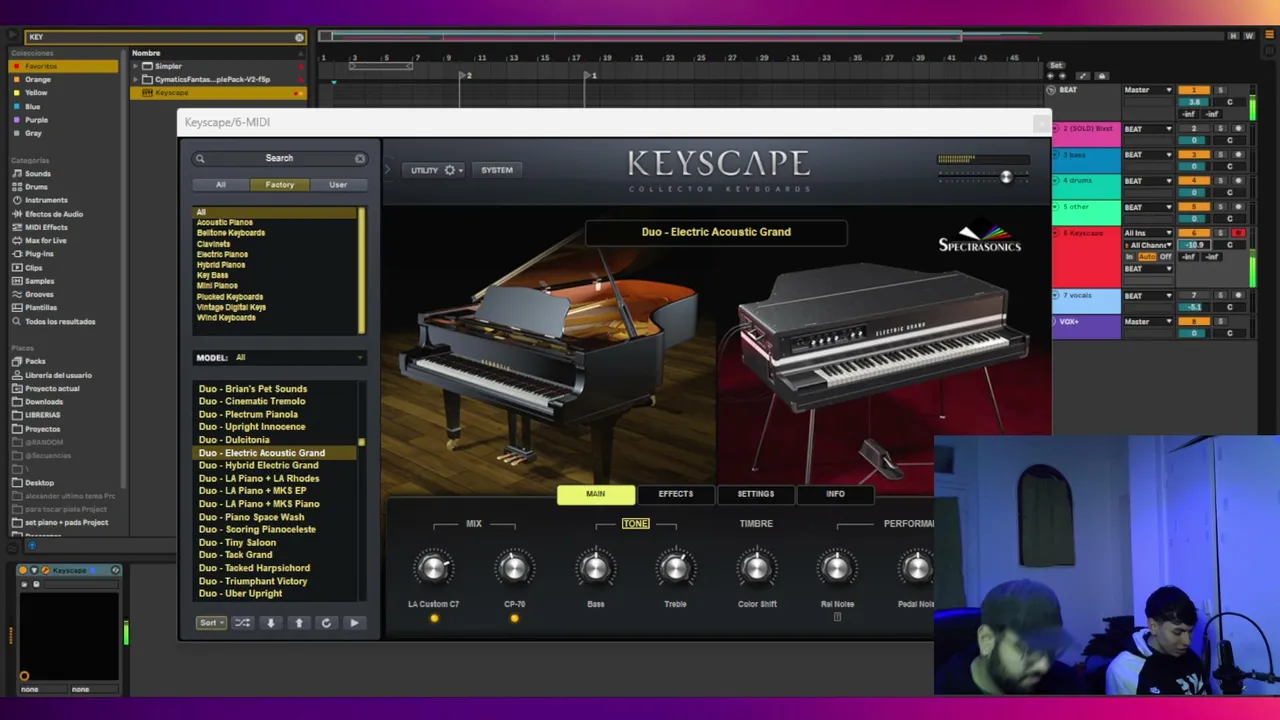Open the Clips browser category
This screenshot has height=720, width=1280.
pos(34,268)
